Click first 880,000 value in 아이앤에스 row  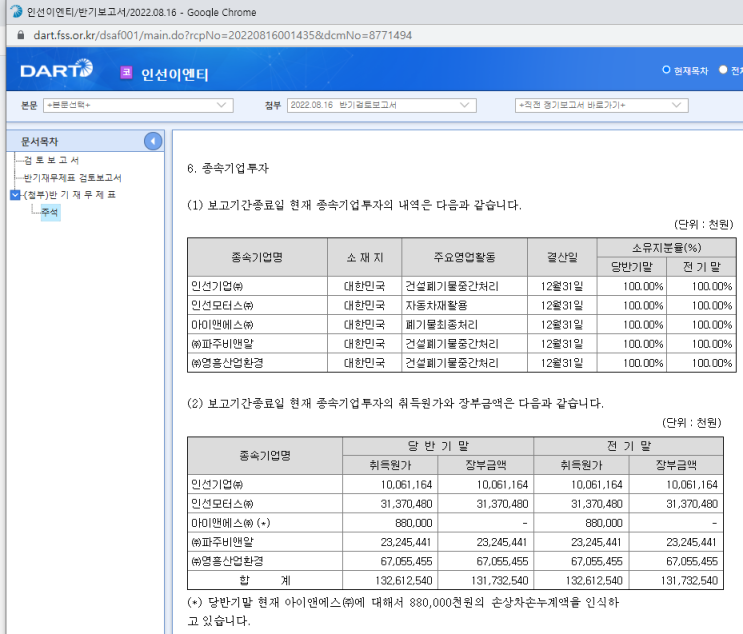(x=413, y=523)
